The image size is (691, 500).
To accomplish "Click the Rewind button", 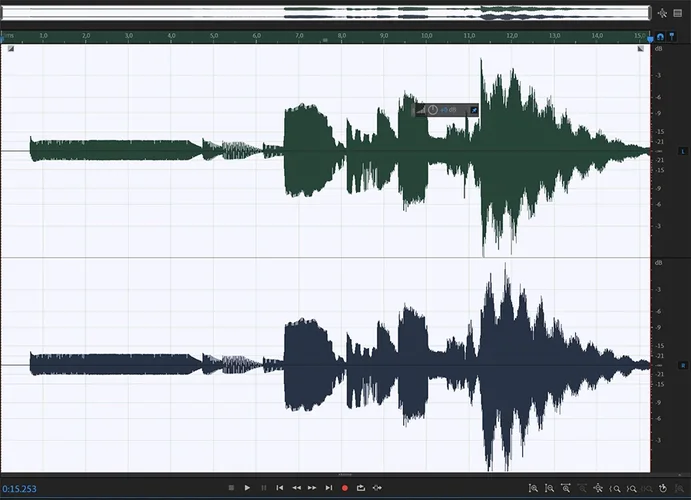I will pos(296,488).
